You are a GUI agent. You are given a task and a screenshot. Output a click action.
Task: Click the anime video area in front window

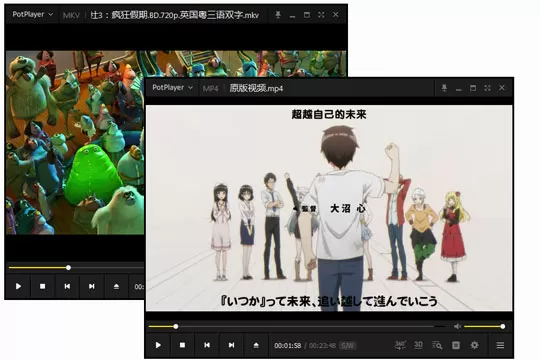pyautogui.click(x=329, y=208)
